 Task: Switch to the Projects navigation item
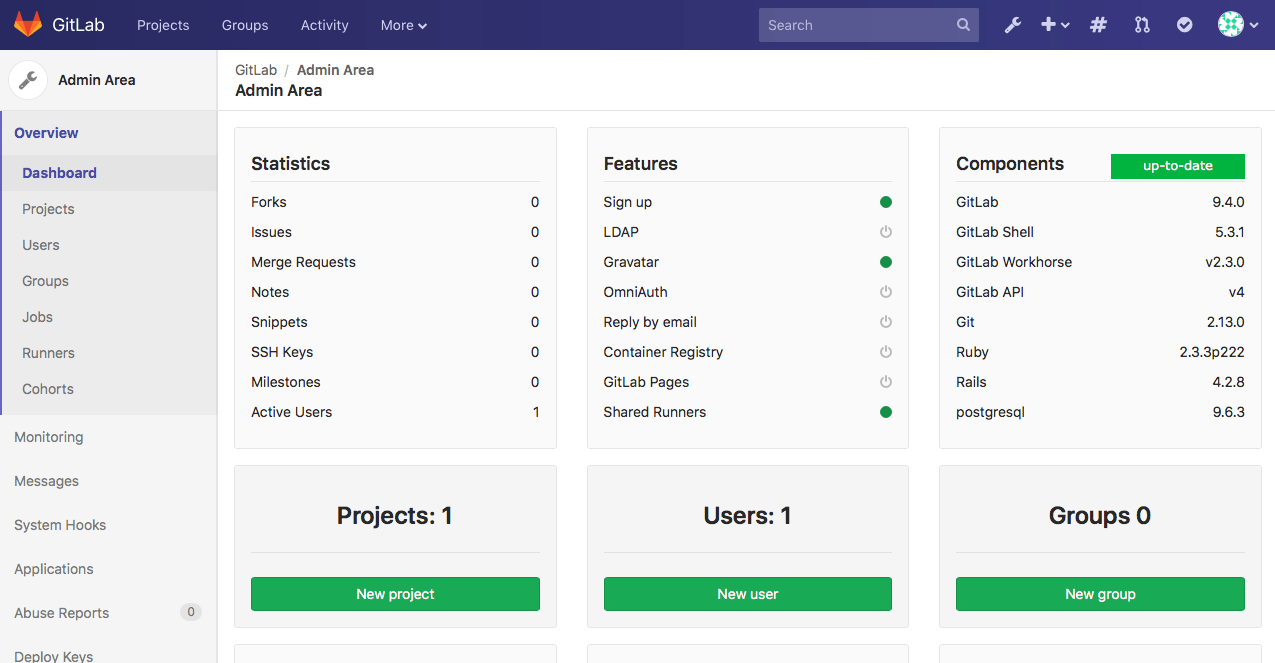click(162, 25)
